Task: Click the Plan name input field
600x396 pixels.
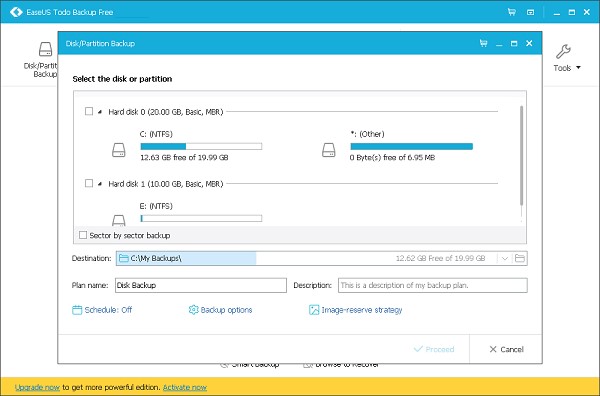Action: click(x=201, y=285)
